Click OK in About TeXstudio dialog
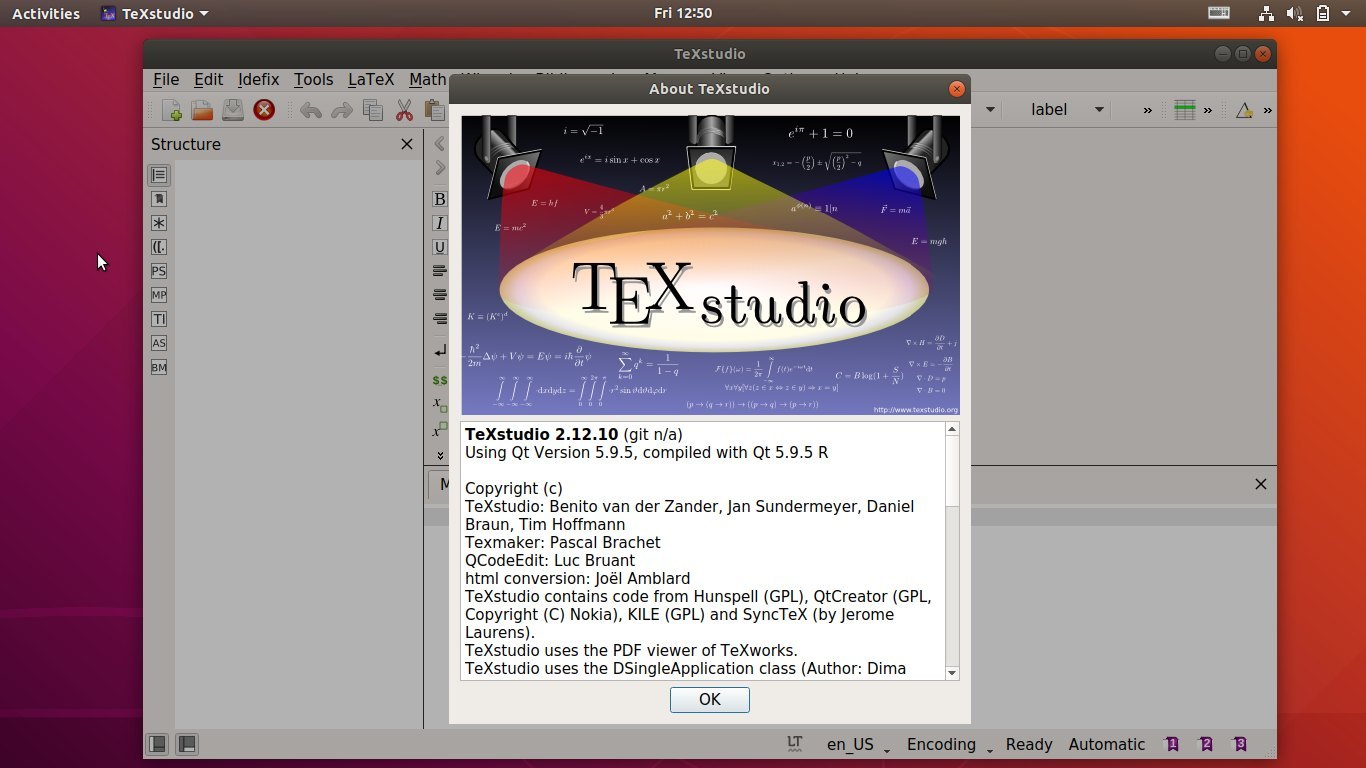This screenshot has width=1366, height=768. pos(710,700)
